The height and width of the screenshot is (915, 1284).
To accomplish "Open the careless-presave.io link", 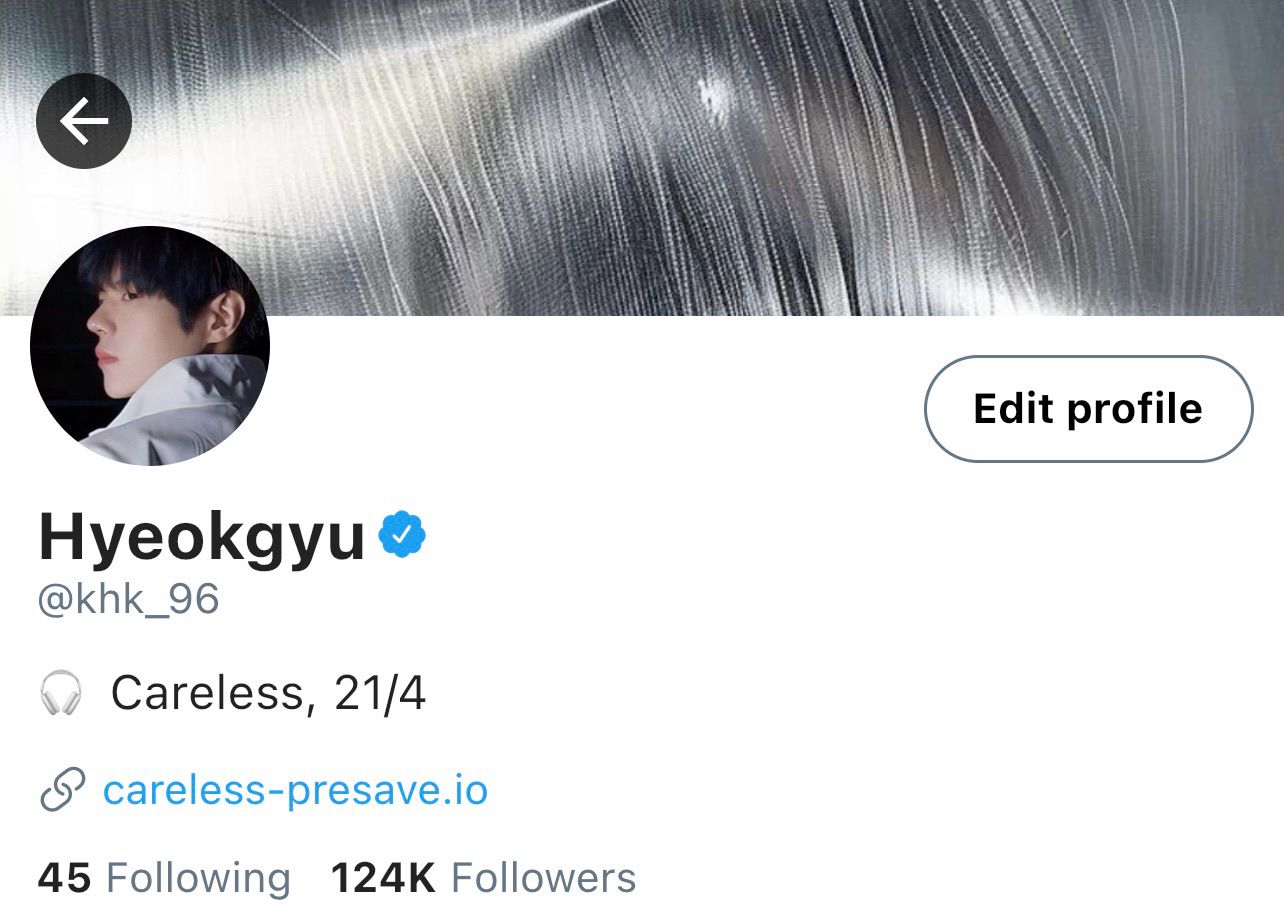I will 295,790.
